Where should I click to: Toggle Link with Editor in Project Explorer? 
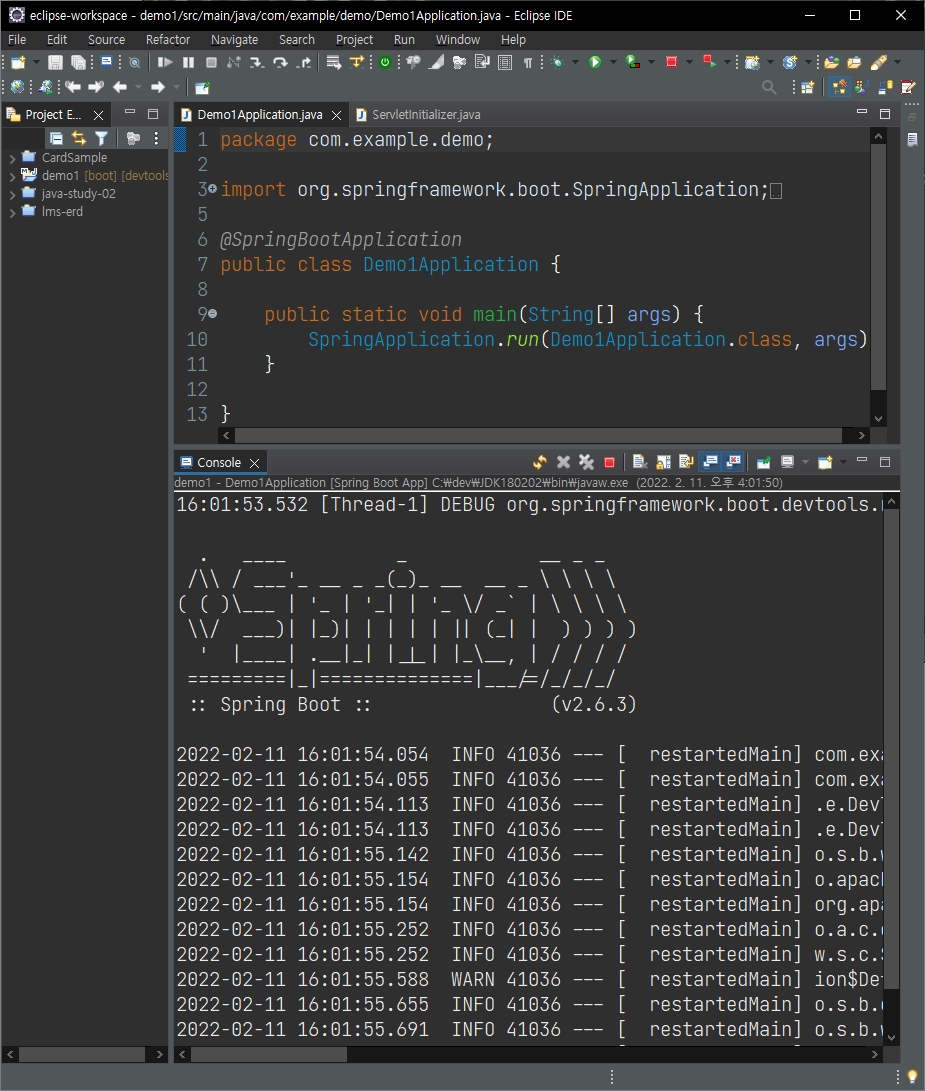(x=79, y=138)
